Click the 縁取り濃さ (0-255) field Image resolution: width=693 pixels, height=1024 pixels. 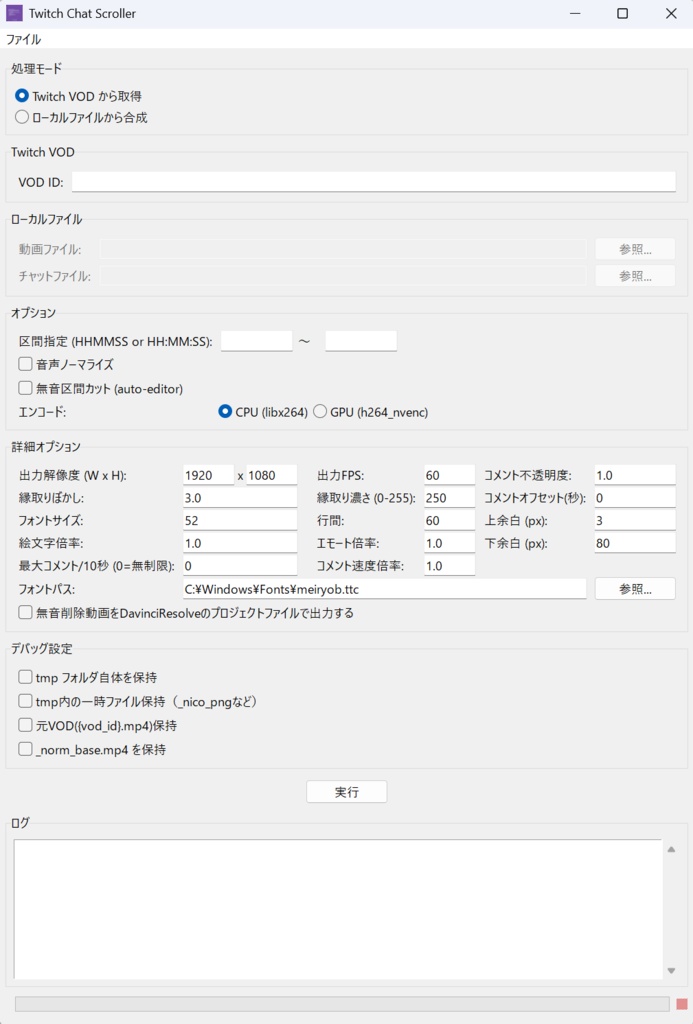(x=449, y=498)
